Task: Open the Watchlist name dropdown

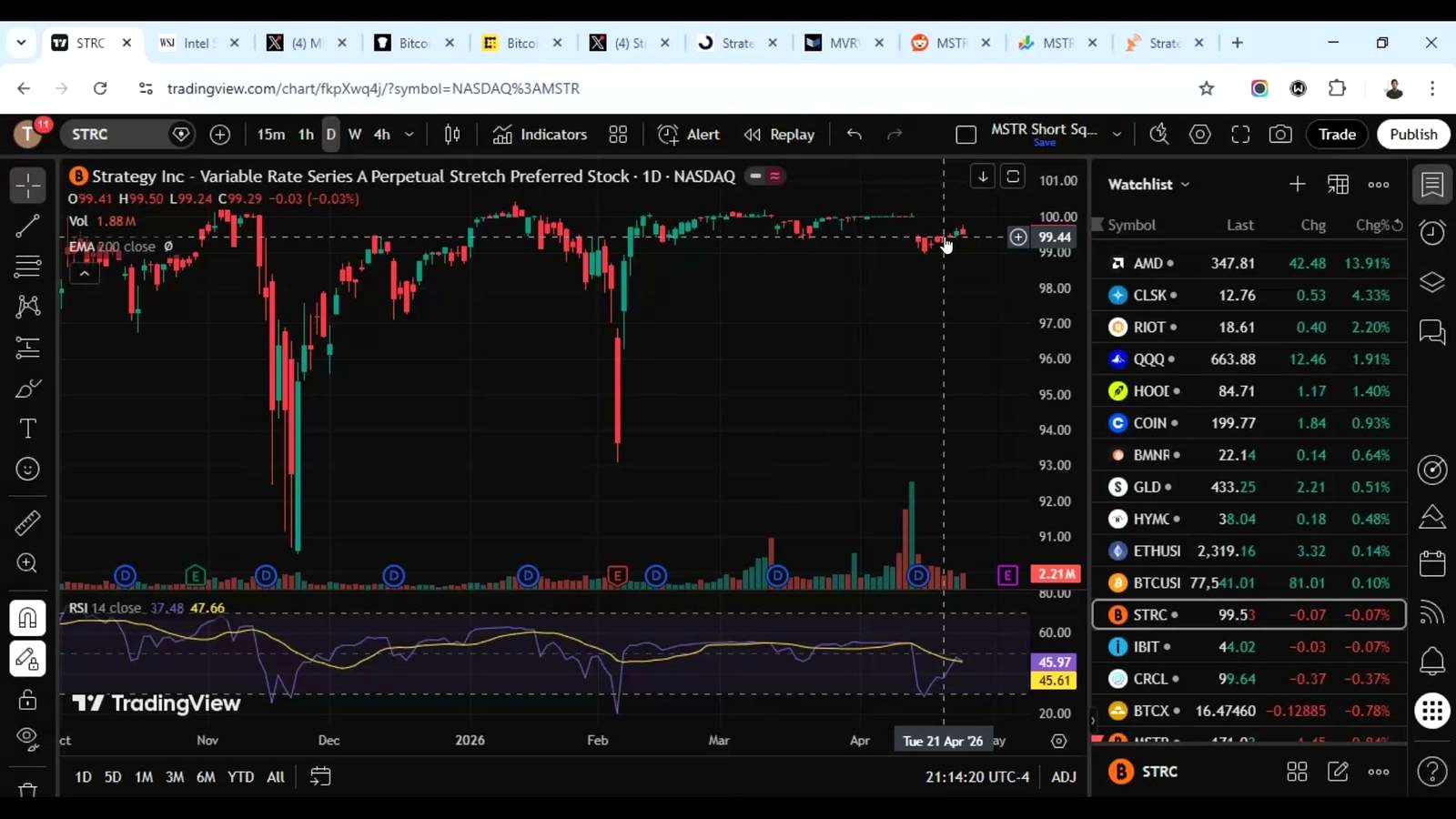Action: 1148,185
